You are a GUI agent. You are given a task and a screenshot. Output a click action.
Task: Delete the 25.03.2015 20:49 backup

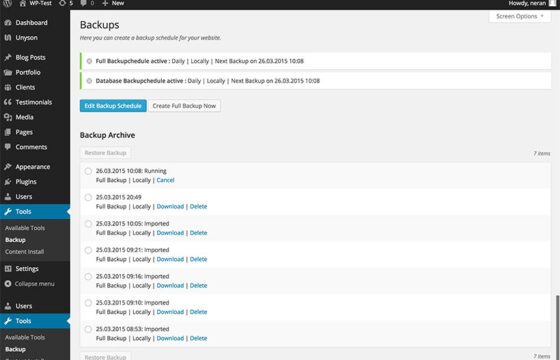click(x=199, y=207)
